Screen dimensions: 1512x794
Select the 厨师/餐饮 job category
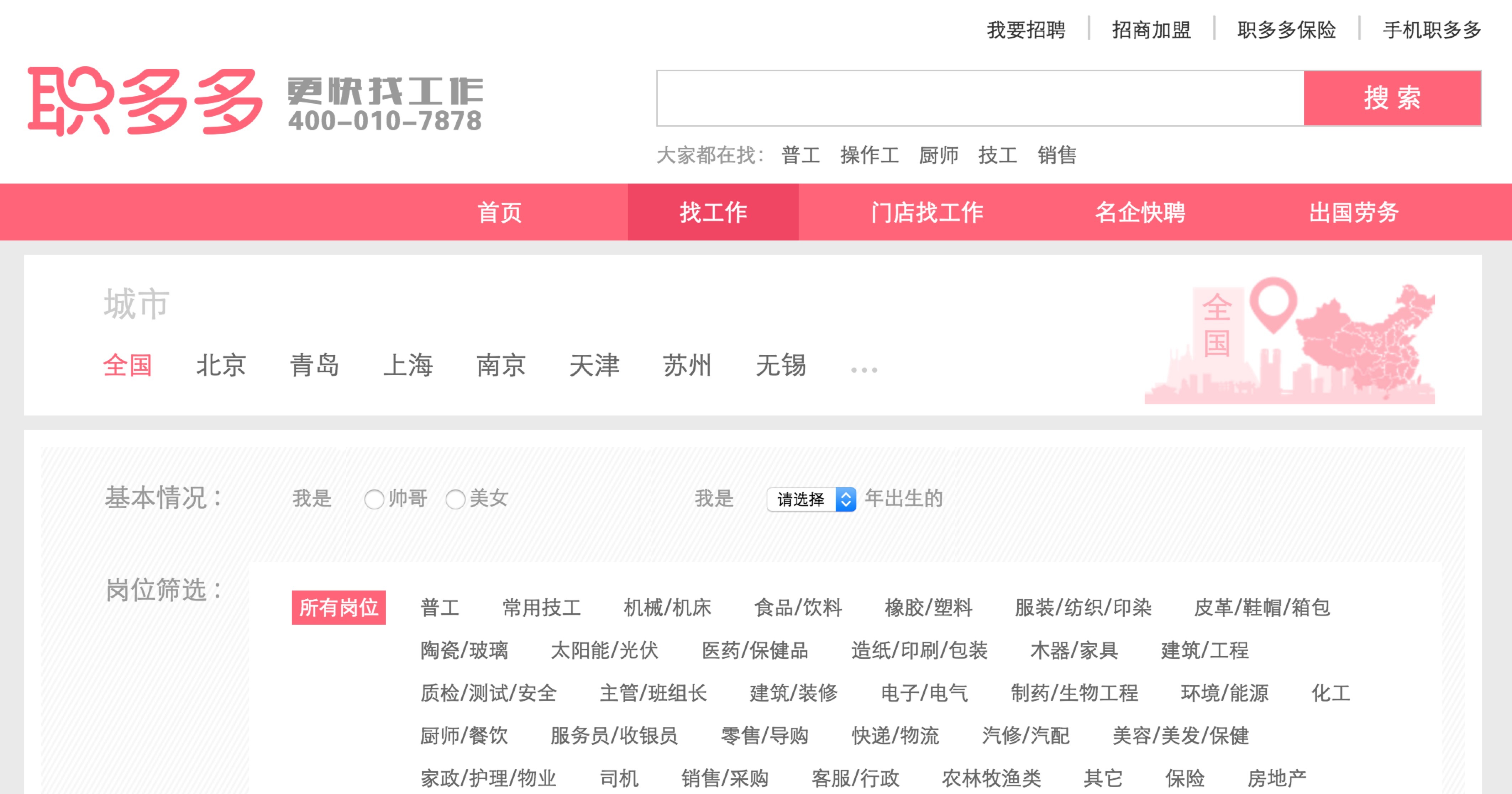464,735
